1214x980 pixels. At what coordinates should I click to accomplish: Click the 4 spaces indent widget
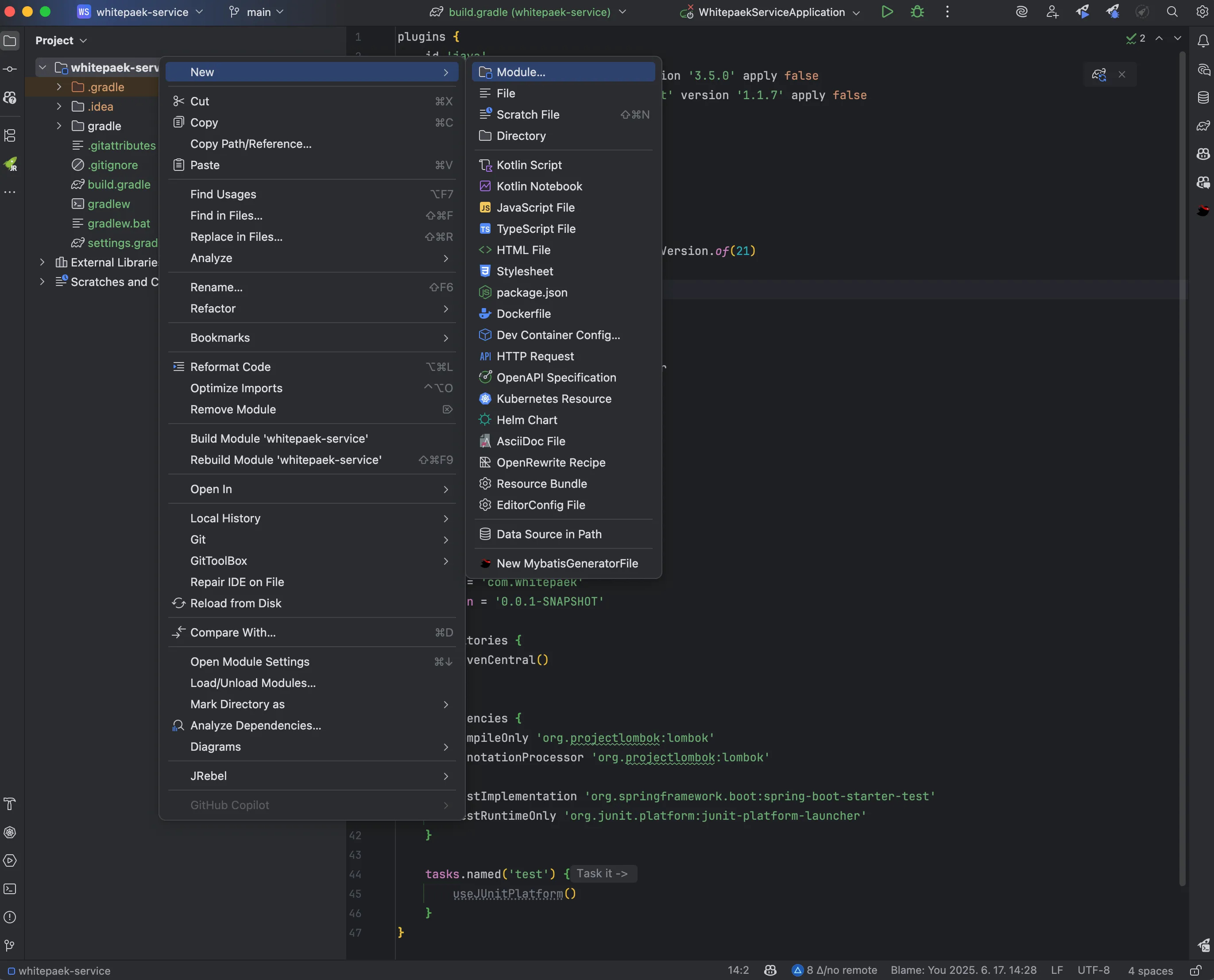pyautogui.click(x=1150, y=970)
